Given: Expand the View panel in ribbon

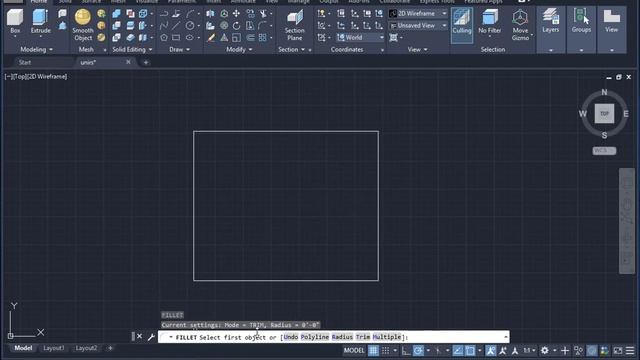Looking at the screenshot, I should 417,49.
